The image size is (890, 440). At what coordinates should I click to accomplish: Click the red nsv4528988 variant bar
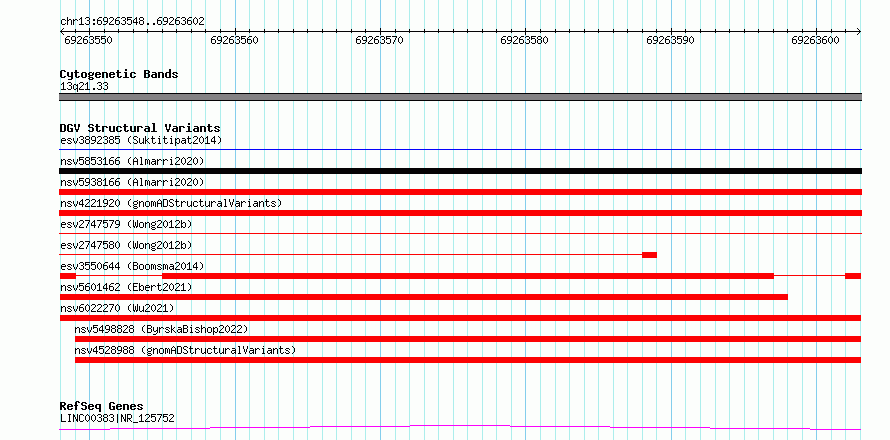tap(468, 360)
